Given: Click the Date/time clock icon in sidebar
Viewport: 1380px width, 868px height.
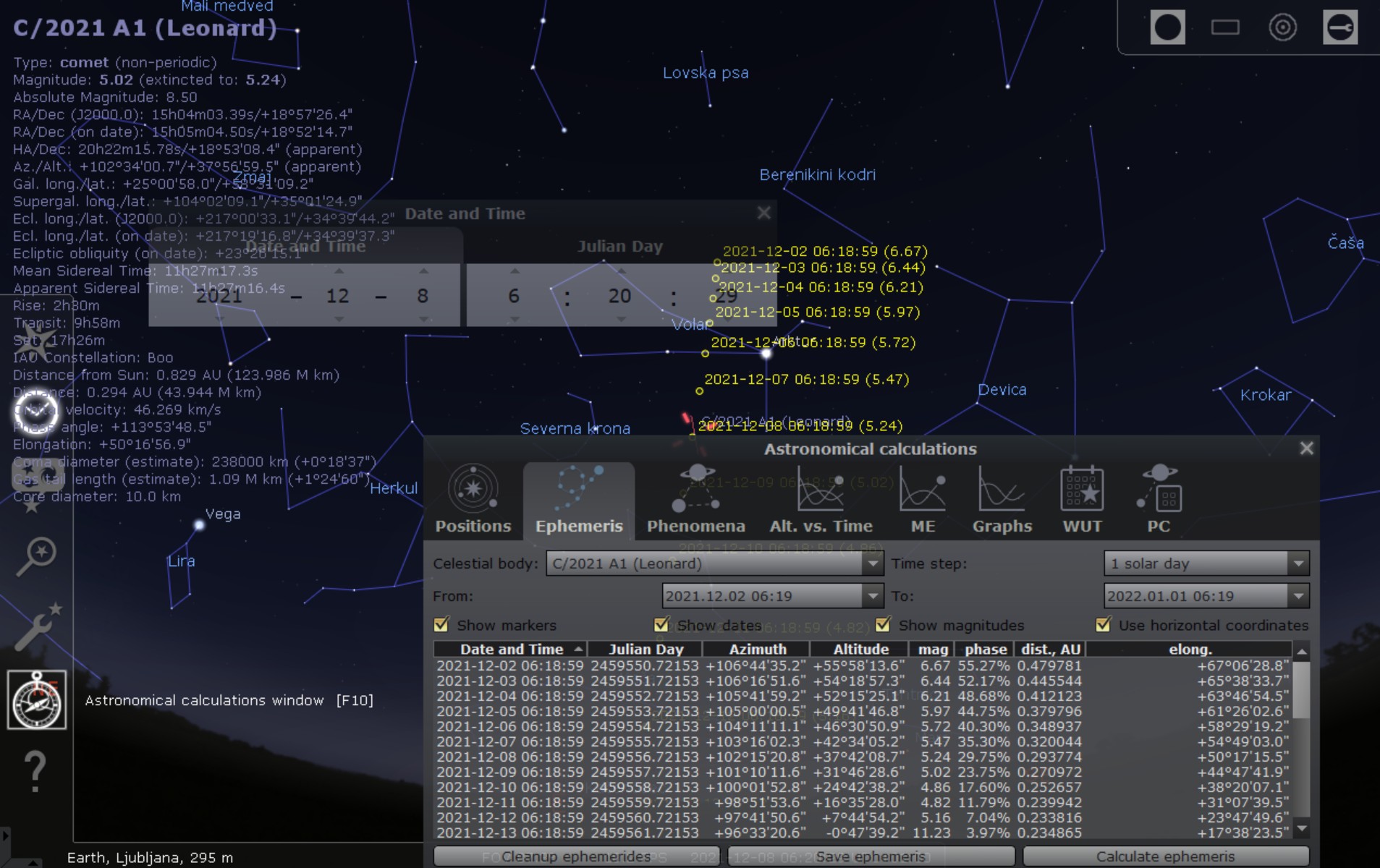Looking at the screenshot, I should pyautogui.click(x=36, y=411).
